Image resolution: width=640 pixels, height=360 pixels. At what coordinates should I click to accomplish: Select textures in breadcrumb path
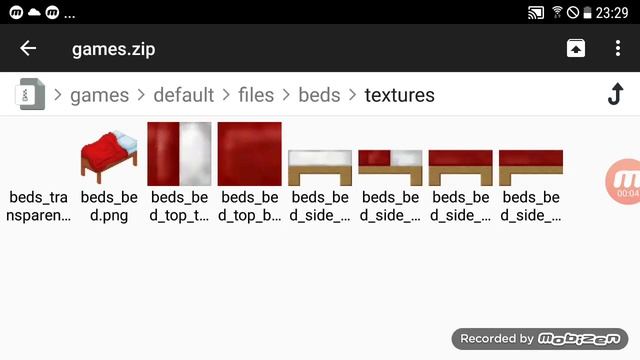[x=400, y=95]
